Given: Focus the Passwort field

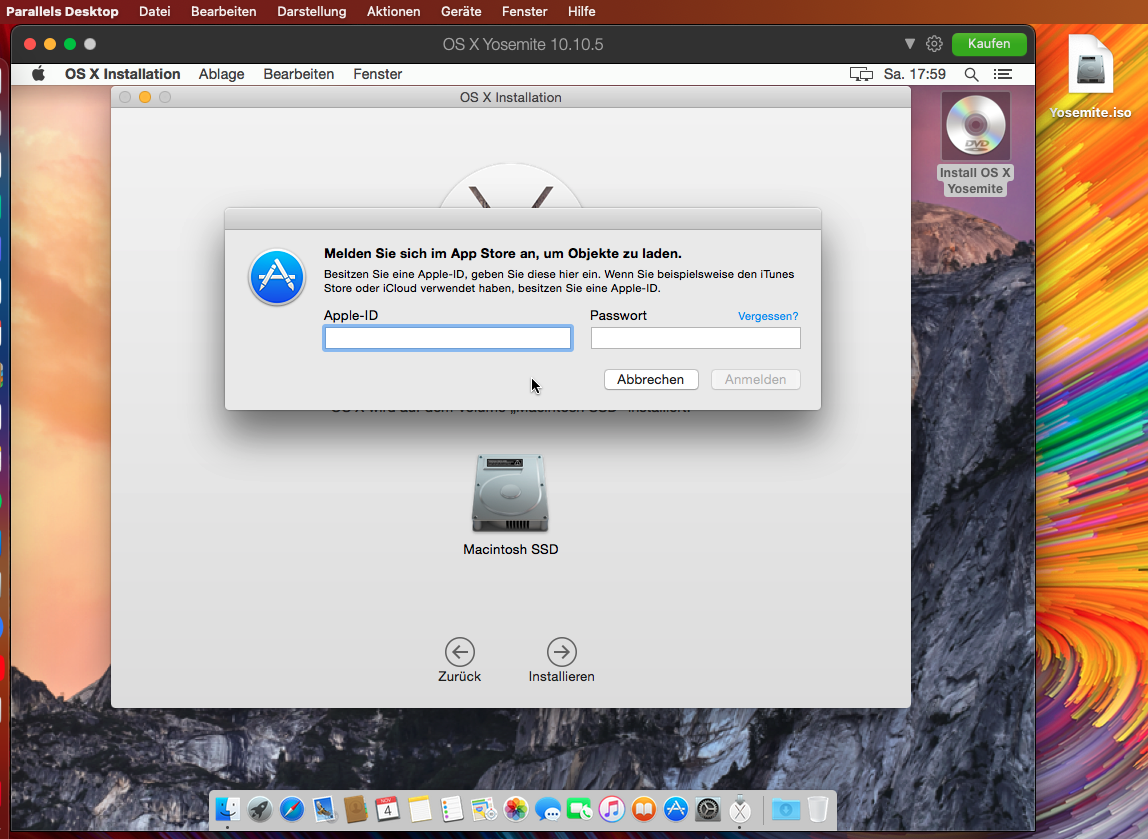Looking at the screenshot, I should (x=696, y=338).
